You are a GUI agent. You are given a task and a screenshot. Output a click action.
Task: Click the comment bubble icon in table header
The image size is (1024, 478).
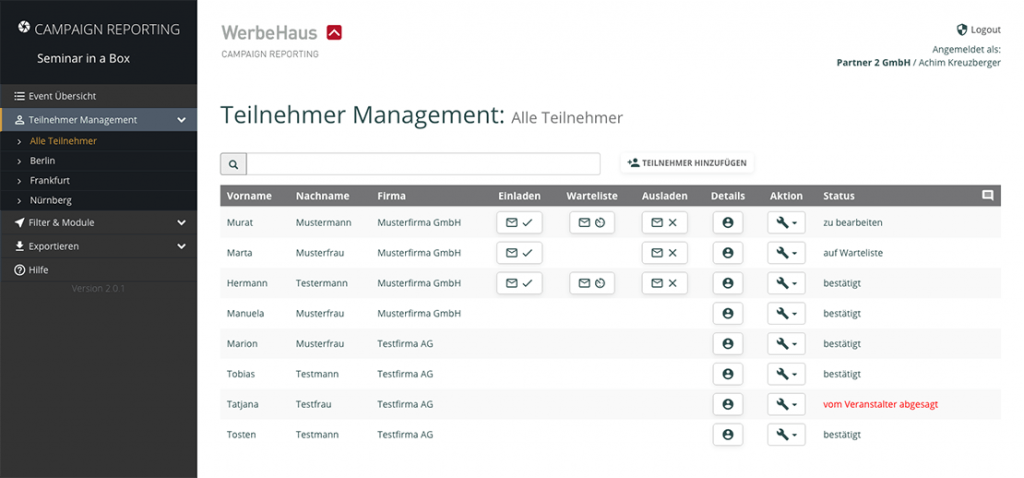click(x=987, y=195)
